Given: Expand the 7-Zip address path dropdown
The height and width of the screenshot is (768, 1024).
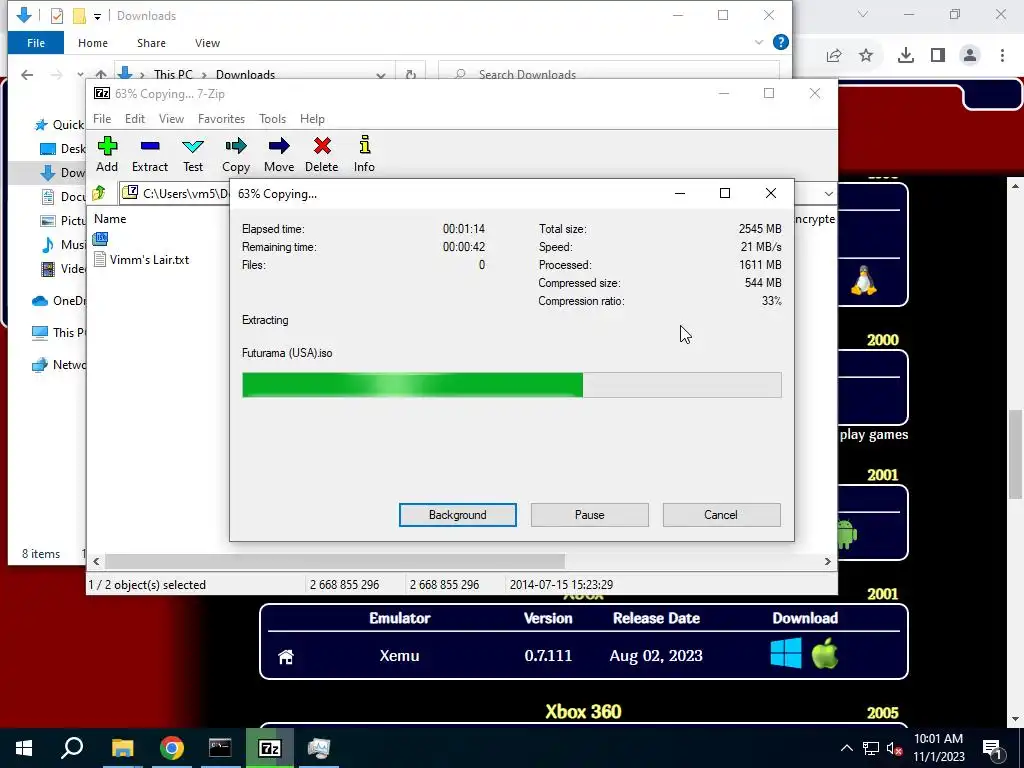Looking at the screenshot, I should point(828,194).
